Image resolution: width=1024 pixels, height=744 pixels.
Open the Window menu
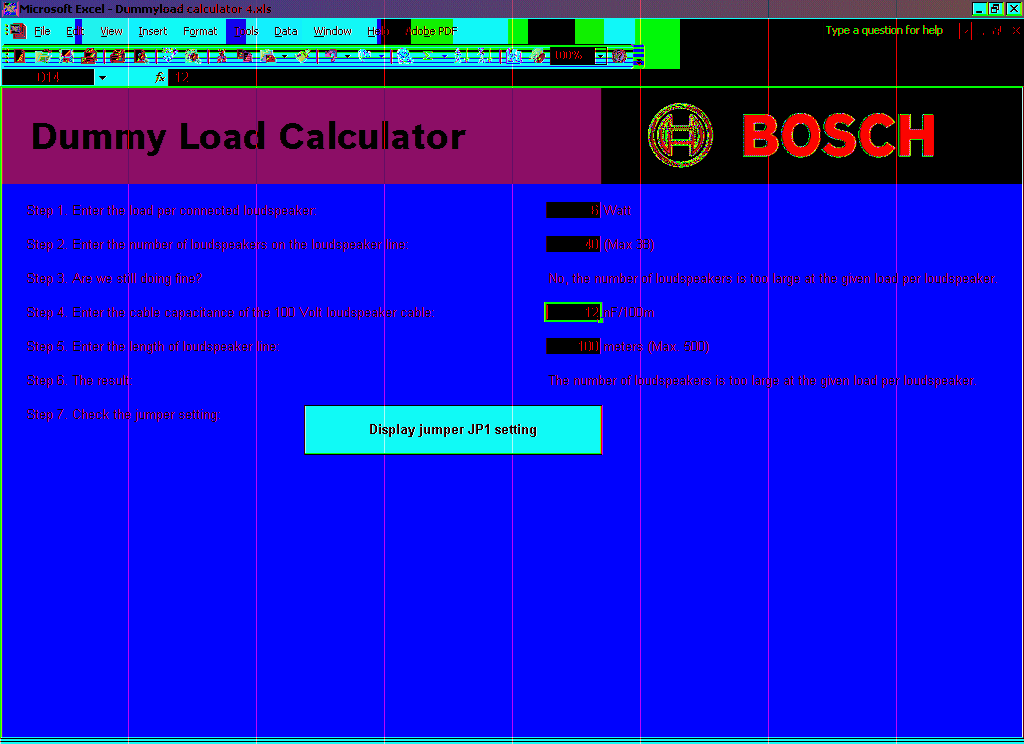(x=332, y=31)
